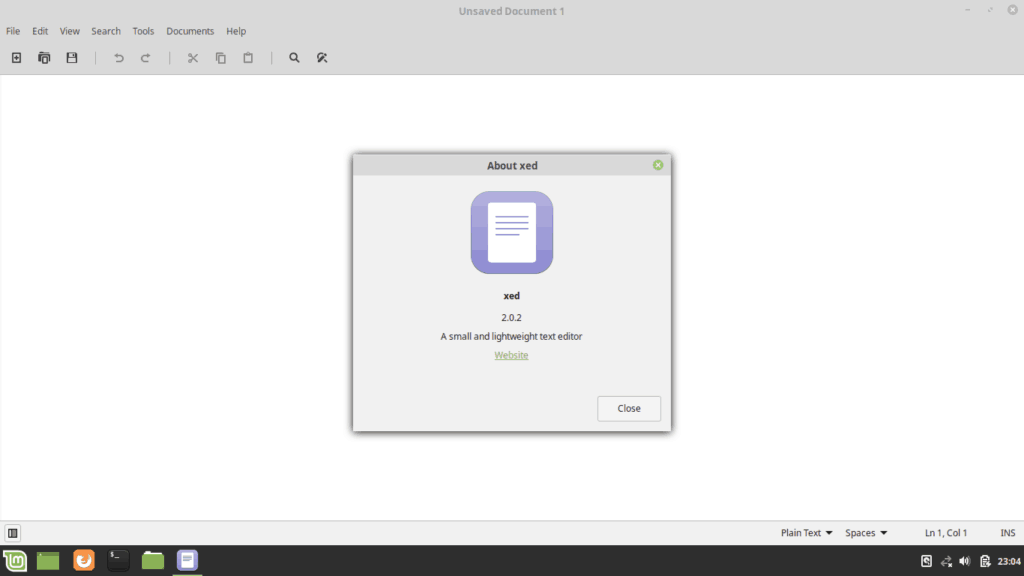Open the volume tray icon
The image size is (1024, 576).
click(x=965, y=561)
